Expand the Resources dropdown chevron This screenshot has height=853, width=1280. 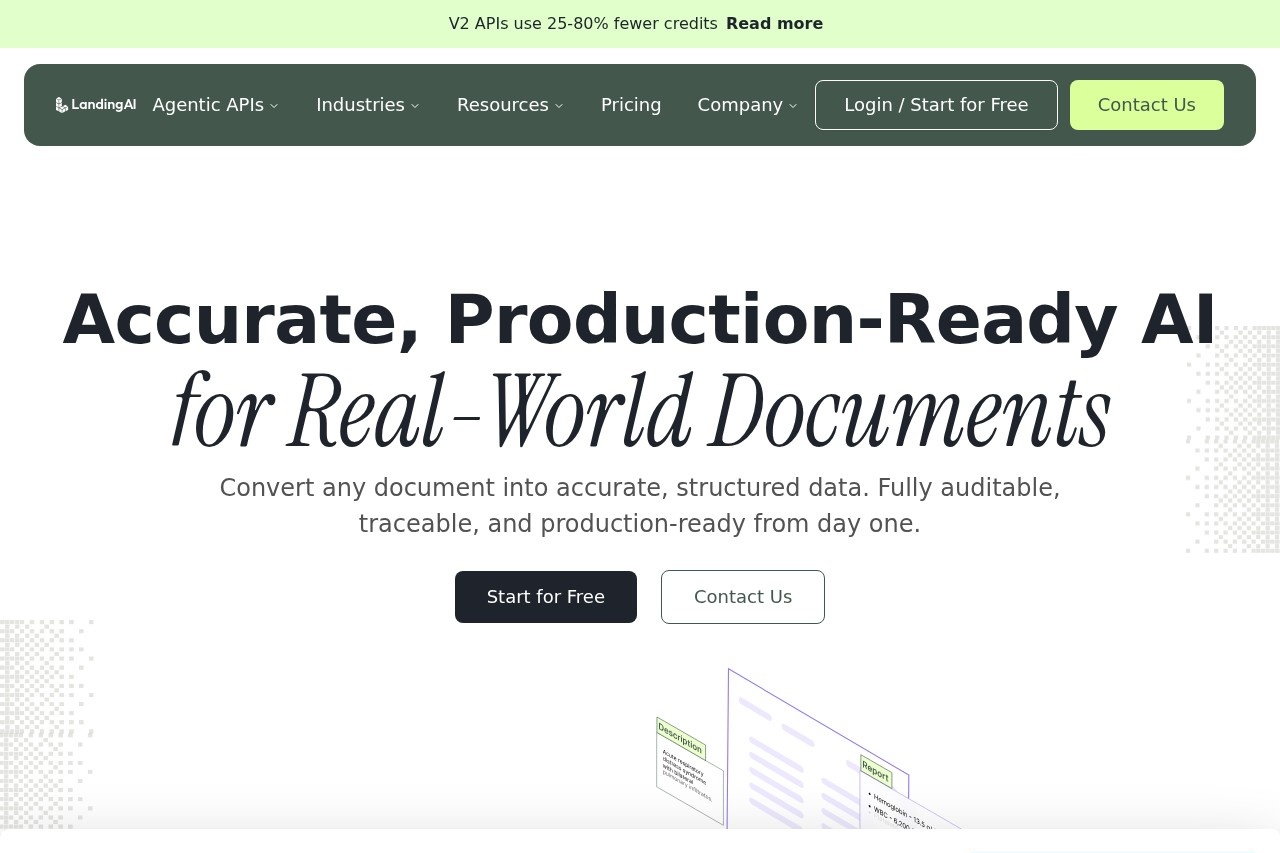pyautogui.click(x=559, y=106)
